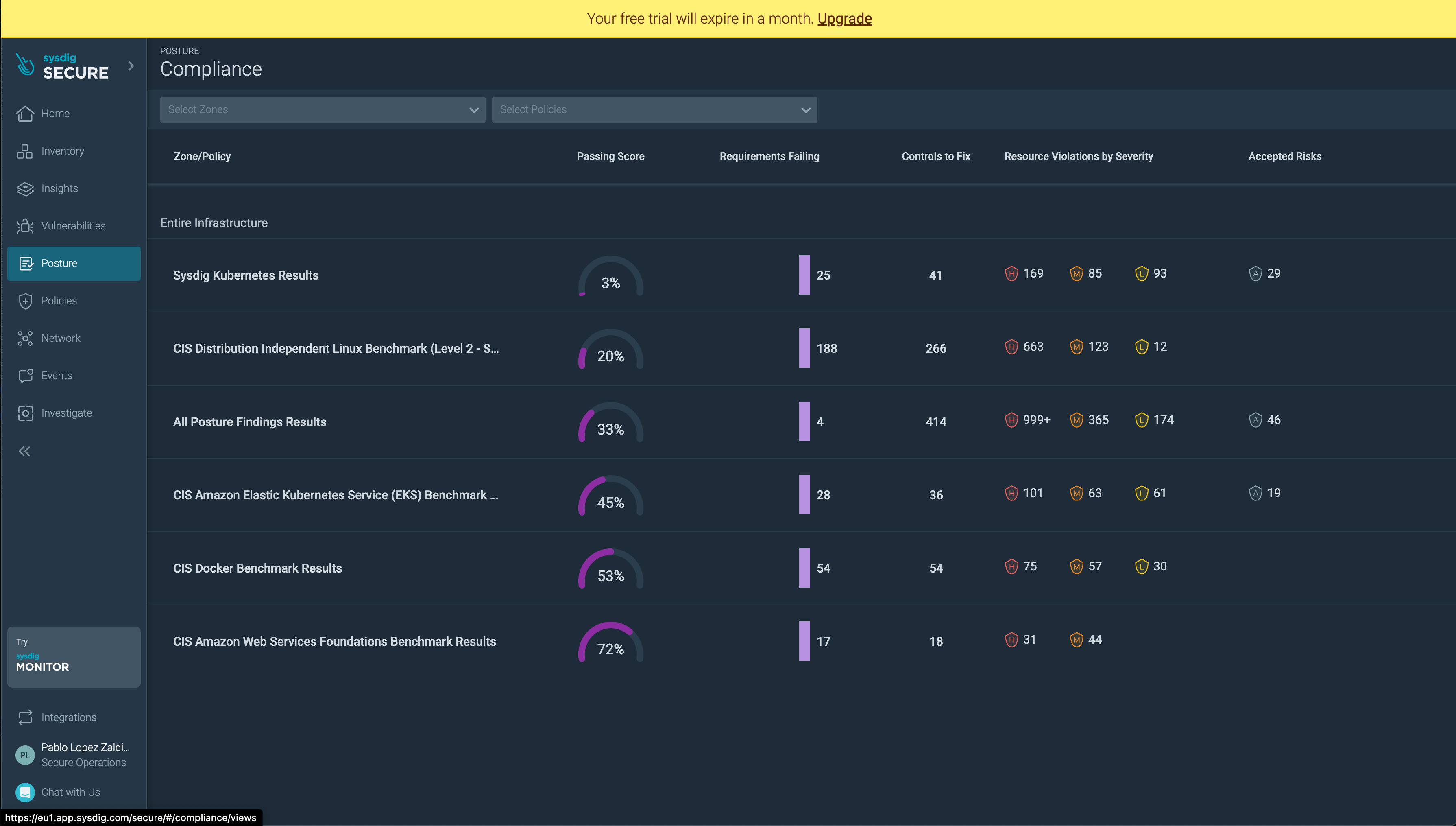The height and width of the screenshot is (826, 1456).
Task: Open the Select Zones dropdown
Action: pos(322,109)
